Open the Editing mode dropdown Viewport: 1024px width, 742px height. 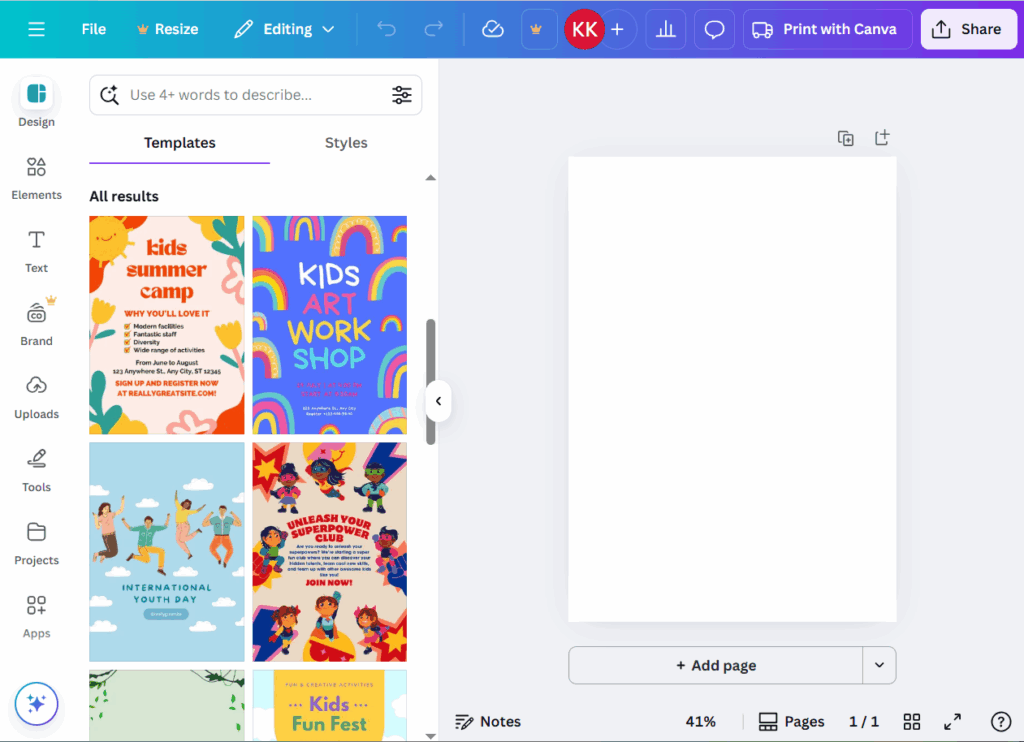(284, 30)
